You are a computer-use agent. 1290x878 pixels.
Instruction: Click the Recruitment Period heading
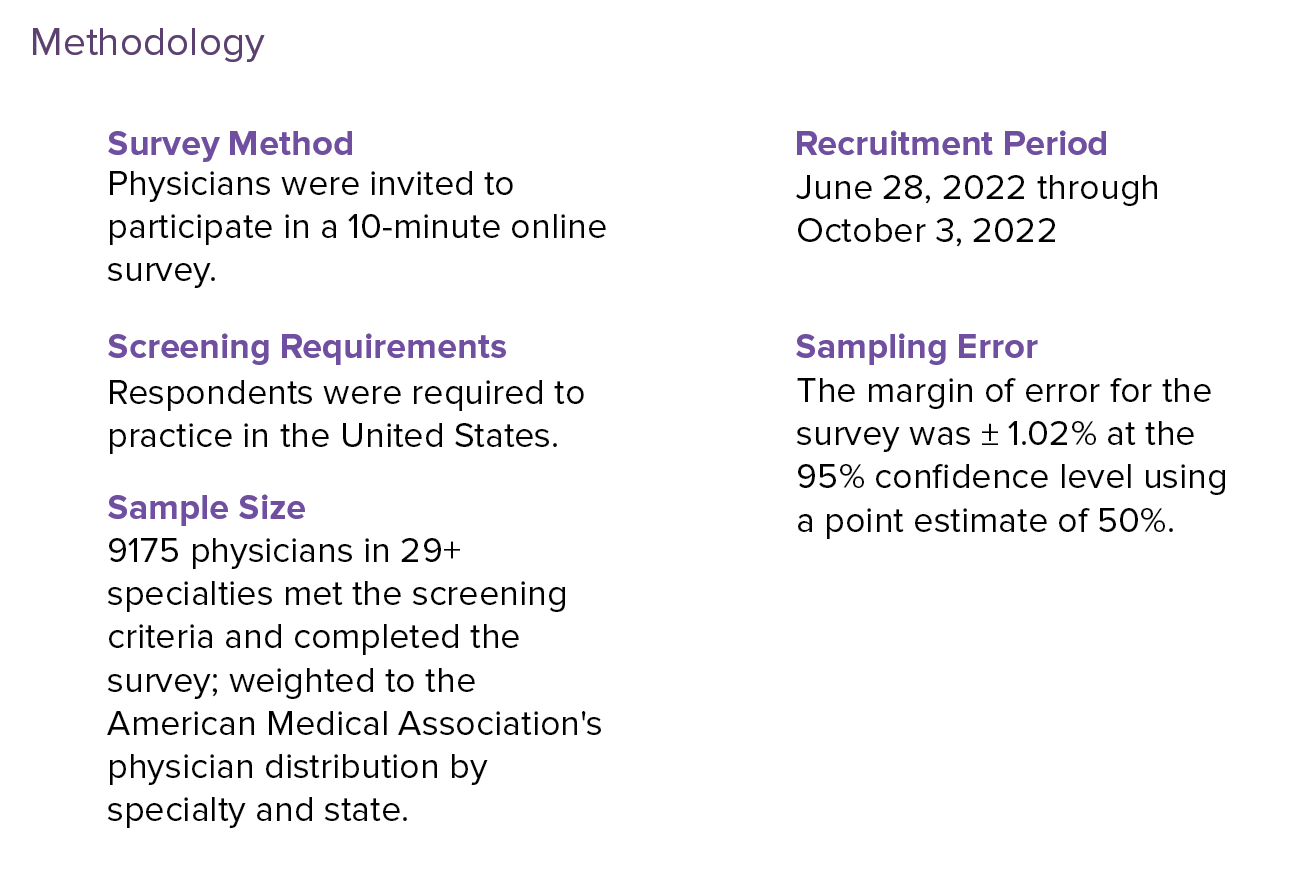pyautogui.click(x=951, y=144)
